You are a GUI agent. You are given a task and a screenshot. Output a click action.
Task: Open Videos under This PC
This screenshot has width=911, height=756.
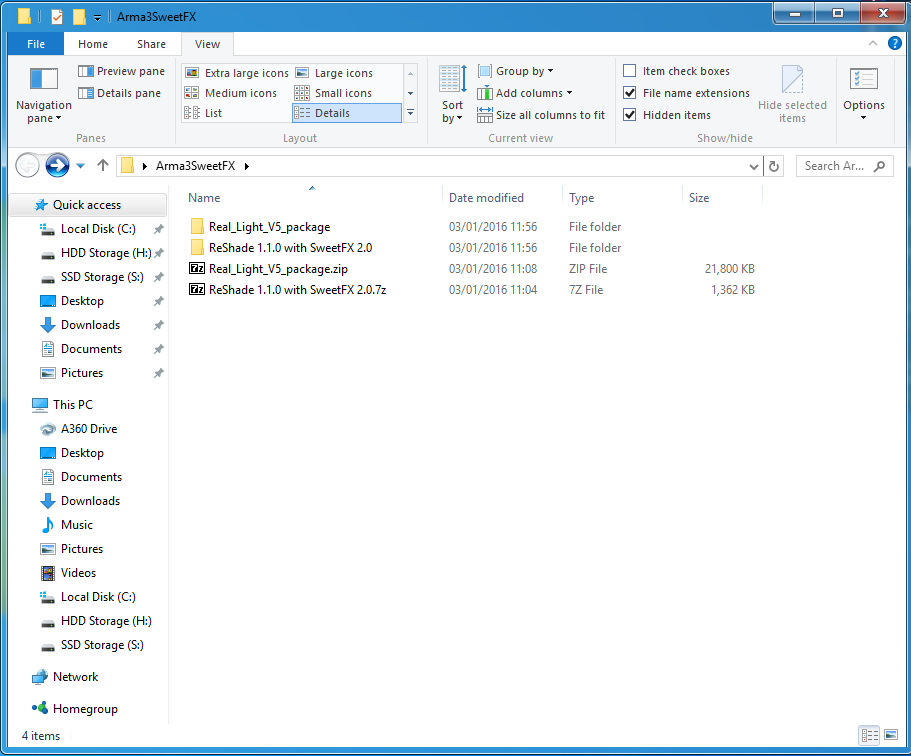pyautogui.click(x=78, y=573)
